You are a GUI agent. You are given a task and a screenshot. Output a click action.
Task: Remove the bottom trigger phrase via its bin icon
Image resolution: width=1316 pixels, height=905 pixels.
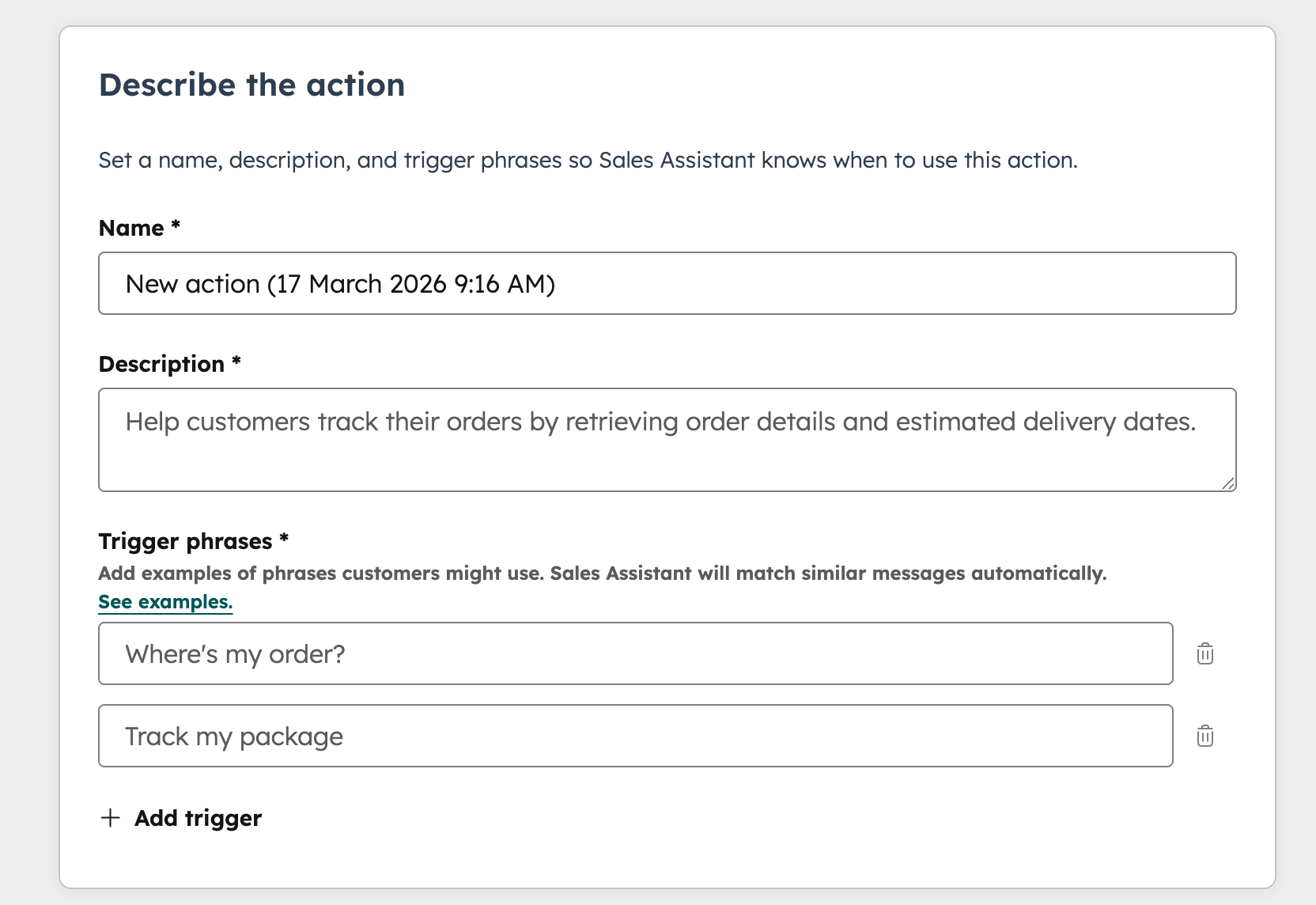pos(1204,736)
